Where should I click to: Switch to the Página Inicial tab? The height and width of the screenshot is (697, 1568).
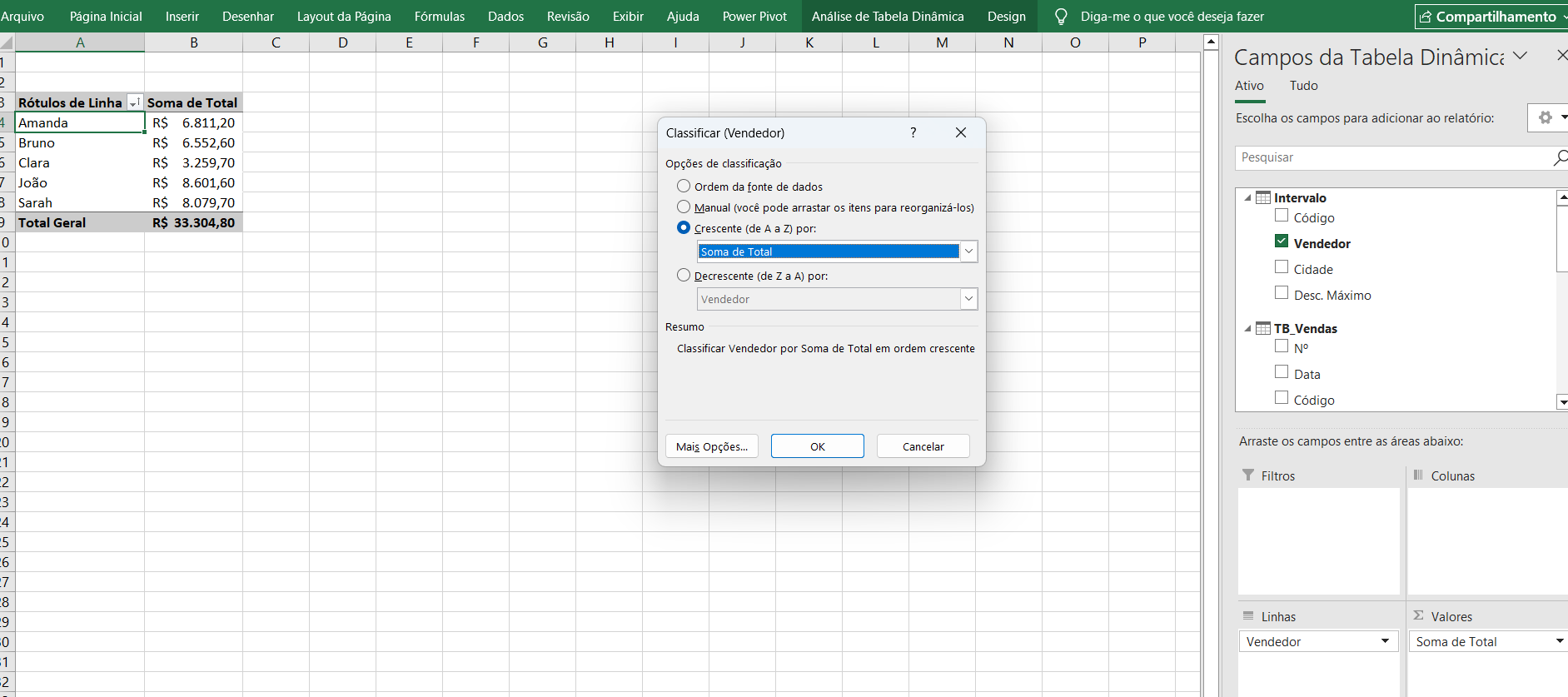tap(106, 17)
